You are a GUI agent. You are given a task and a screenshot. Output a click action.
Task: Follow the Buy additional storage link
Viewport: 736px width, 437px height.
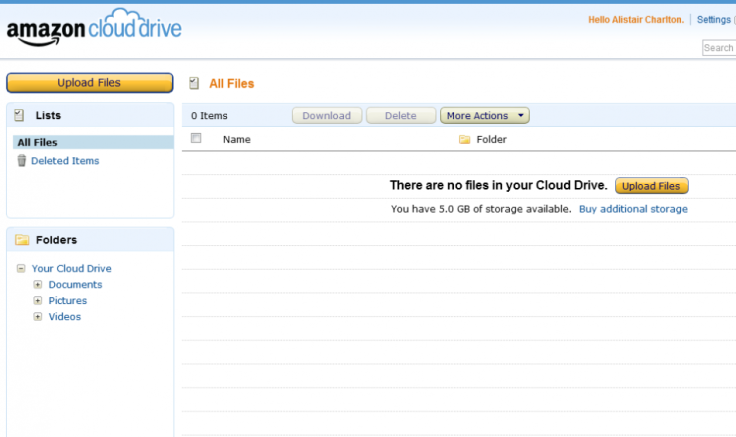click(x=633, y=209)
